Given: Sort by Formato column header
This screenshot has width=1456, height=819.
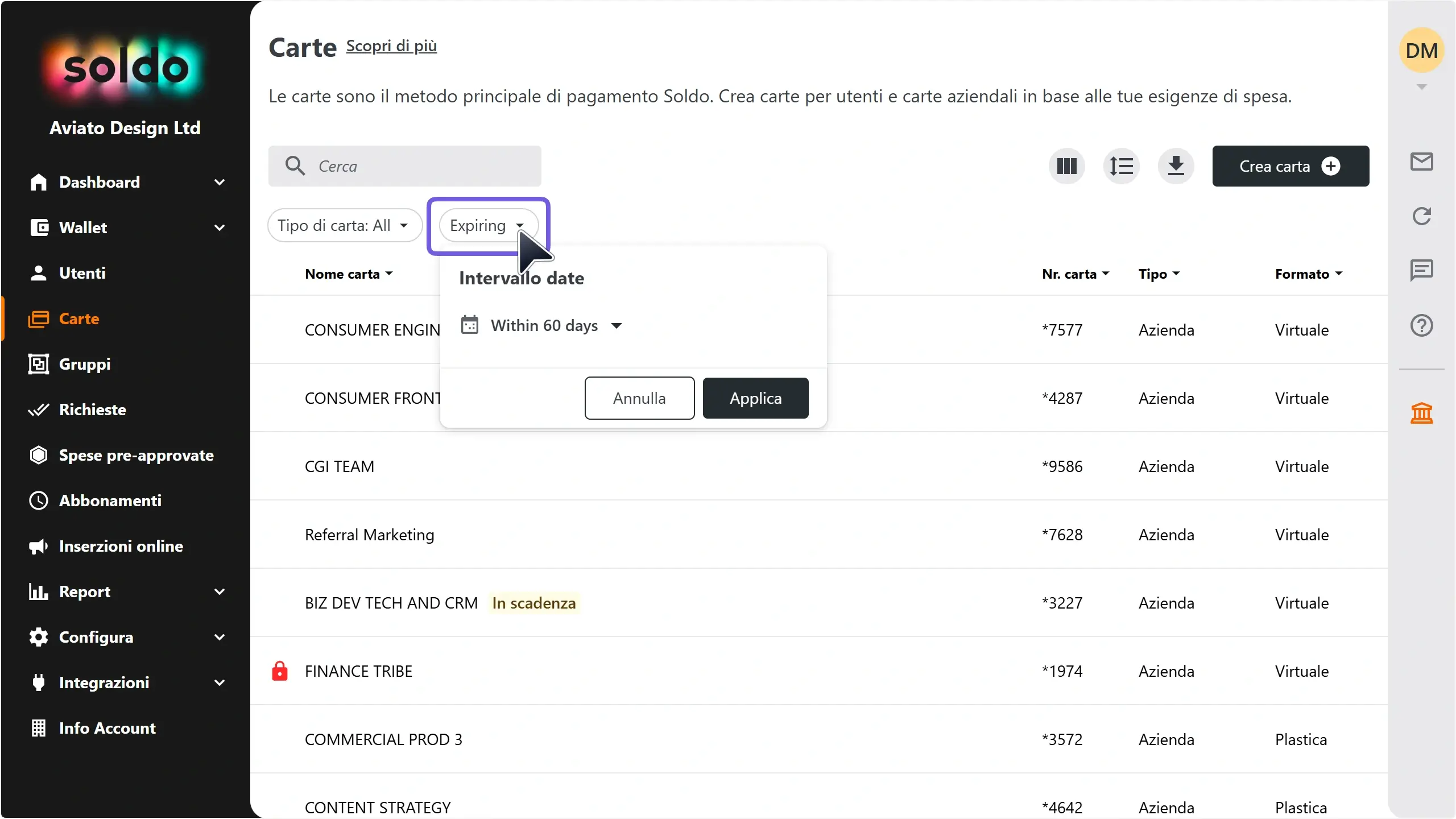Looking at the screenshot, I should (1309, 274).
